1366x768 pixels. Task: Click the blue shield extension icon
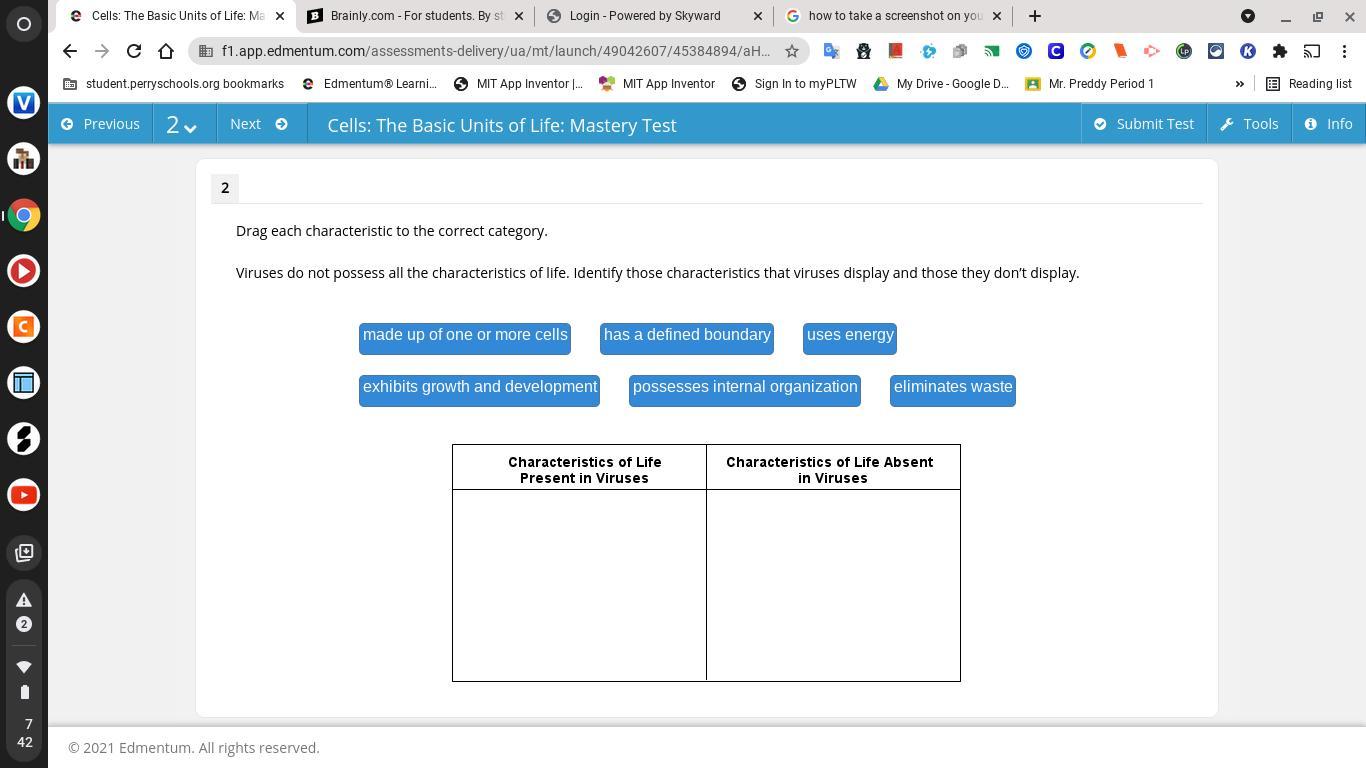pos(1023,51)
